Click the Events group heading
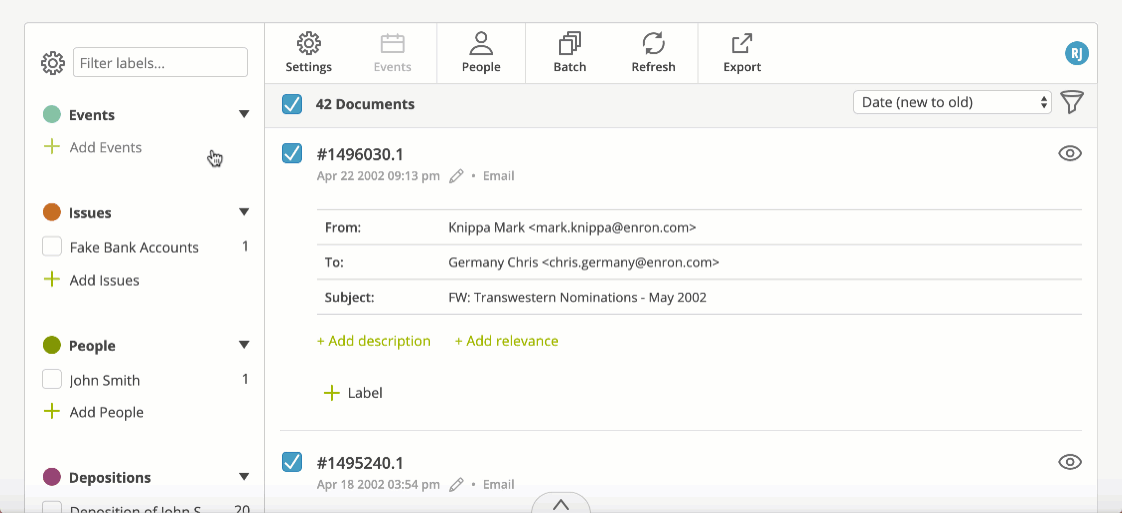1122x513 pixels. 92,115
